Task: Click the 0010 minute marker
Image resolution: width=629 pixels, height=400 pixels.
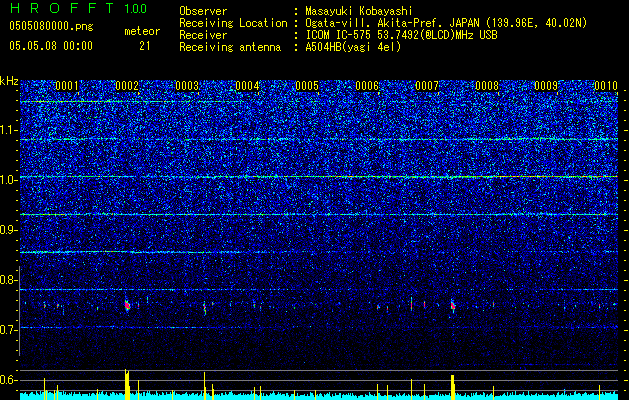Action: click(x=606, y=86)
